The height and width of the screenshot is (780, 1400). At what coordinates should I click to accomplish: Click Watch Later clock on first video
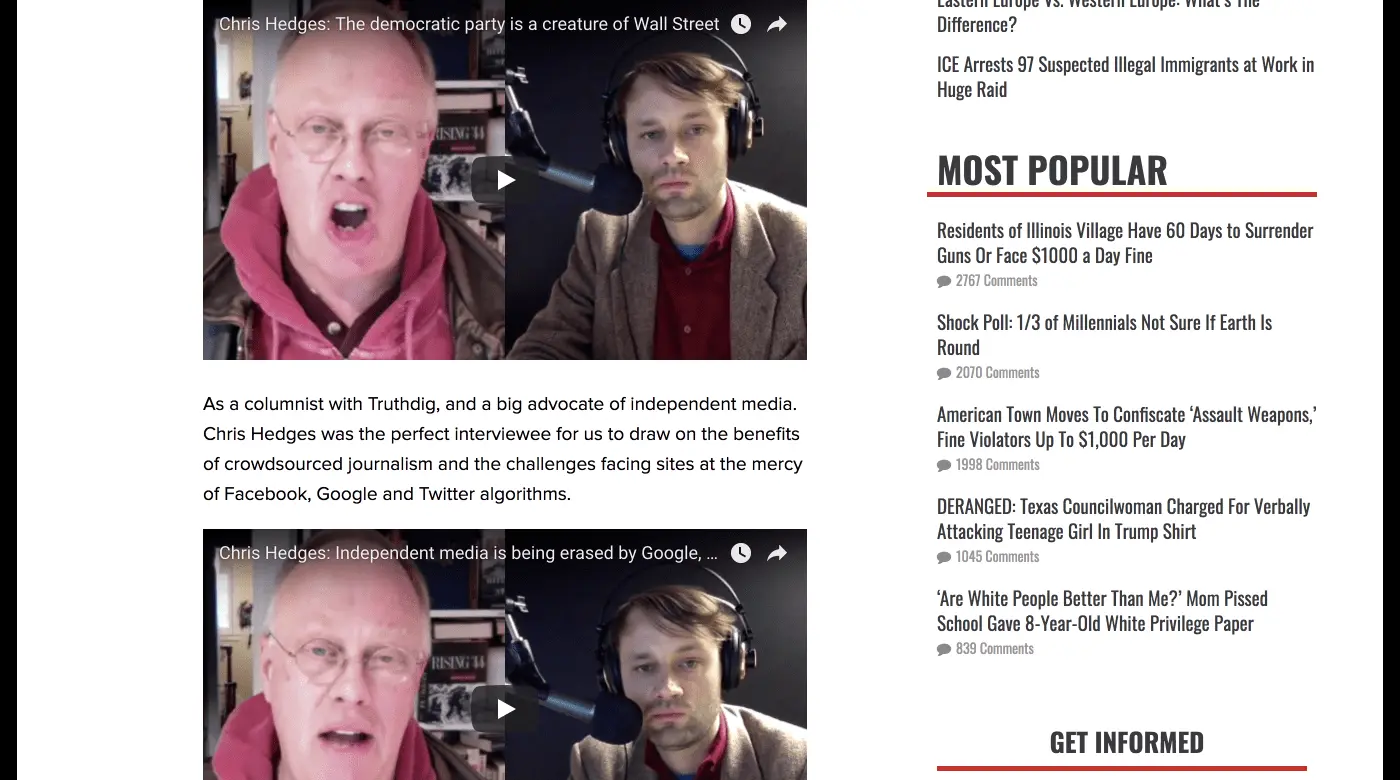pyautogui.click(x=741, y=24)
